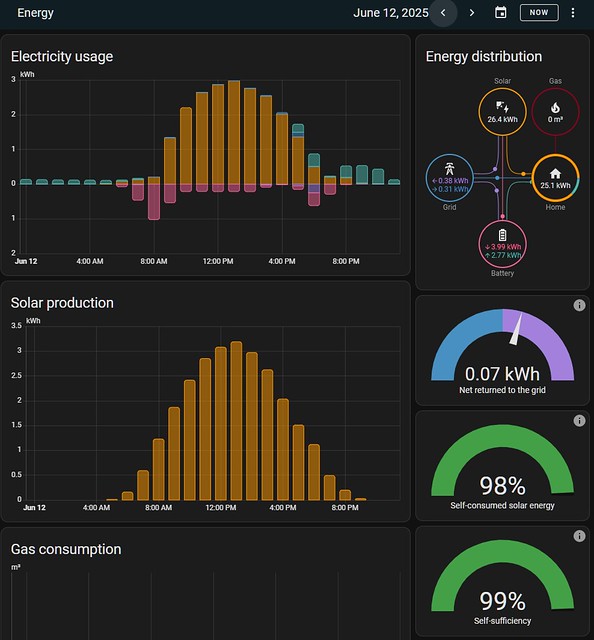Click the 25.1 kWh home value
594x640 pixels.
click(x=555, y=185)
